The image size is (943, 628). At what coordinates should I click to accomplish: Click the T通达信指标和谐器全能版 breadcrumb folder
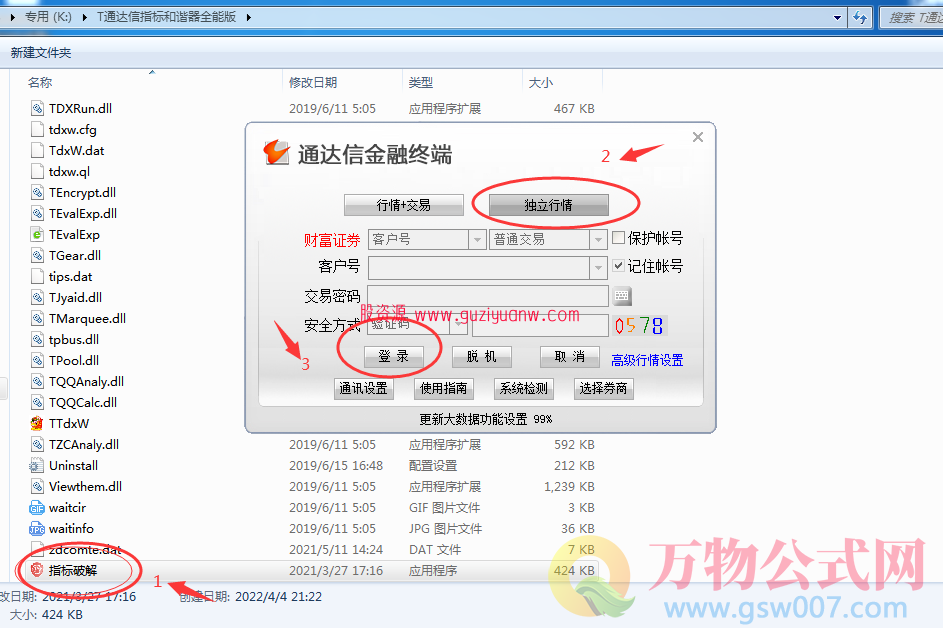[167, 17]
